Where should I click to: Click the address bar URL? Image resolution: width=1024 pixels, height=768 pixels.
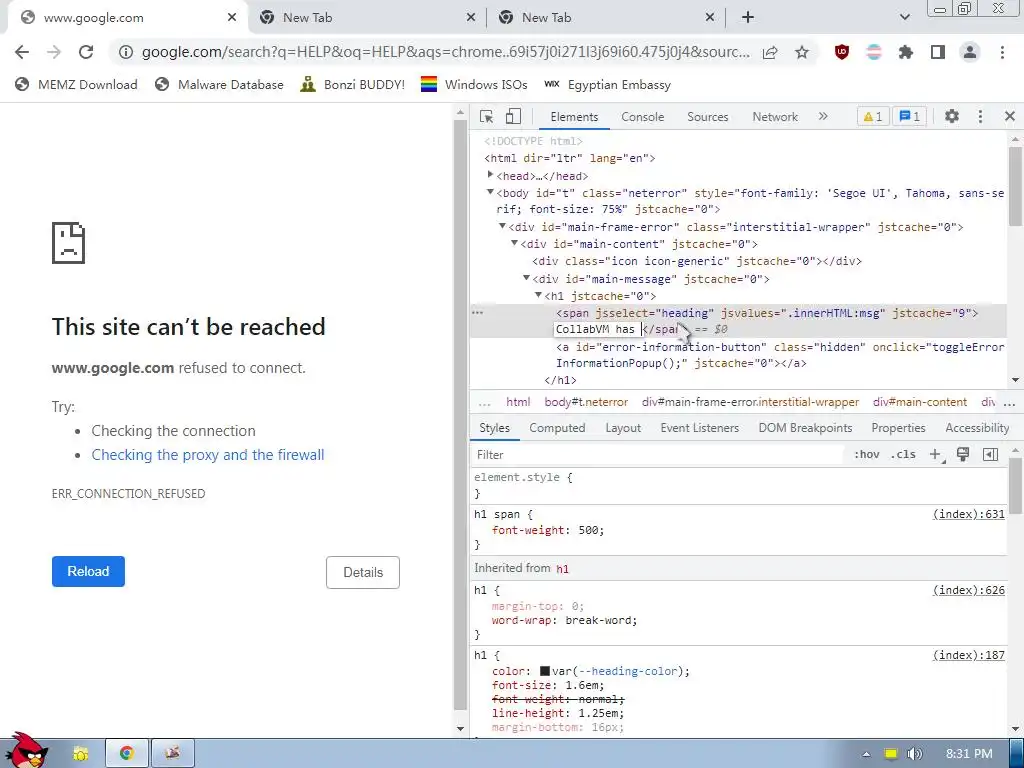pyautogui.click(x=445, y=52)
